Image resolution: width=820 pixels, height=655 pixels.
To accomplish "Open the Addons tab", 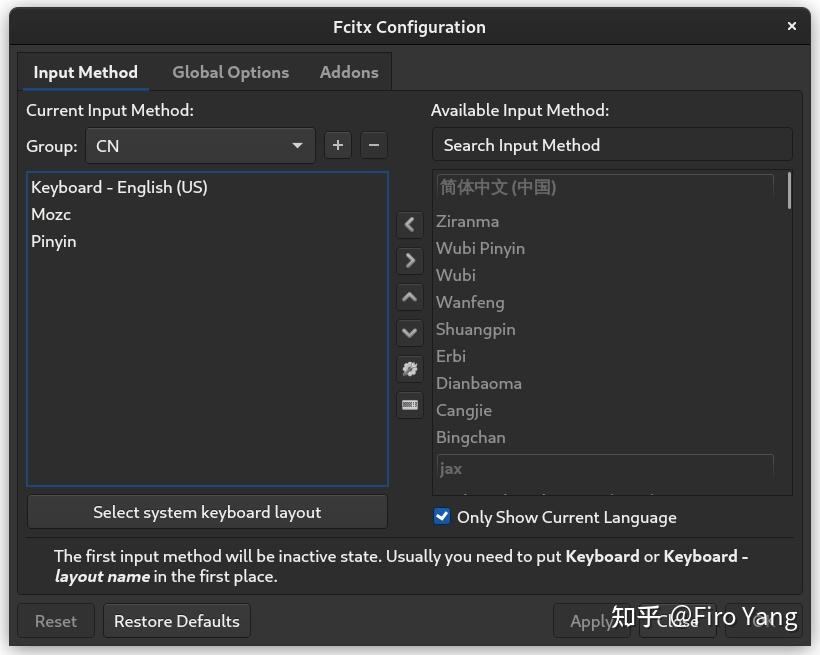I will (x=349, y=72).
